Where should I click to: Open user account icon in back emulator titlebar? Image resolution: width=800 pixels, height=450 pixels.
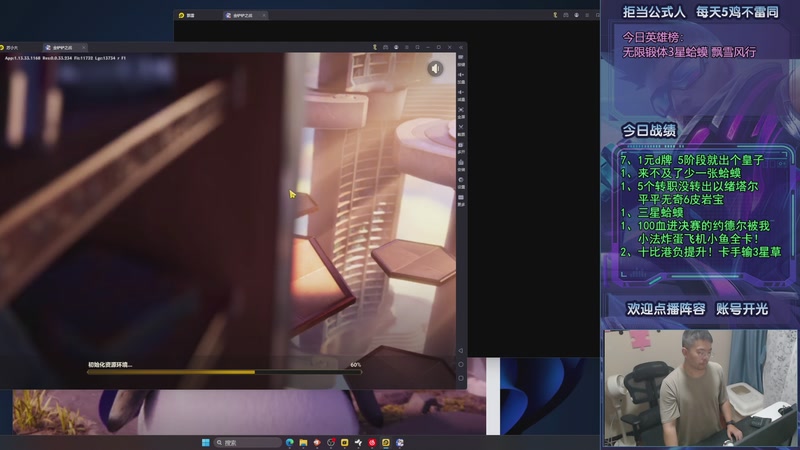pyautogui.click(x=577, y=15)
